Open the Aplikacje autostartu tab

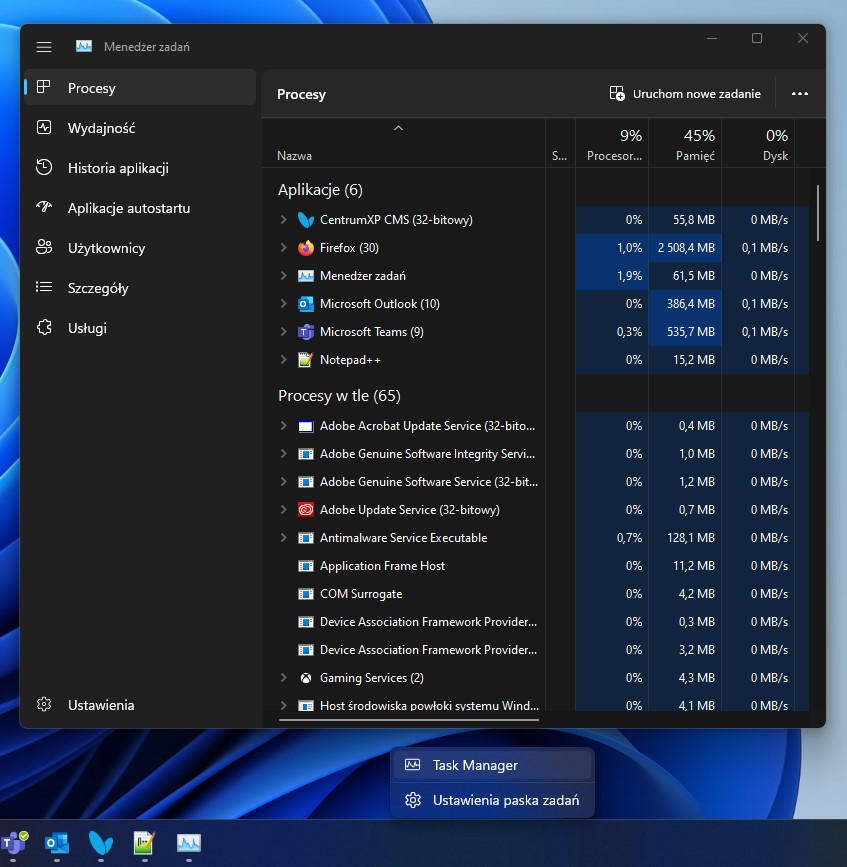(140, 208)
